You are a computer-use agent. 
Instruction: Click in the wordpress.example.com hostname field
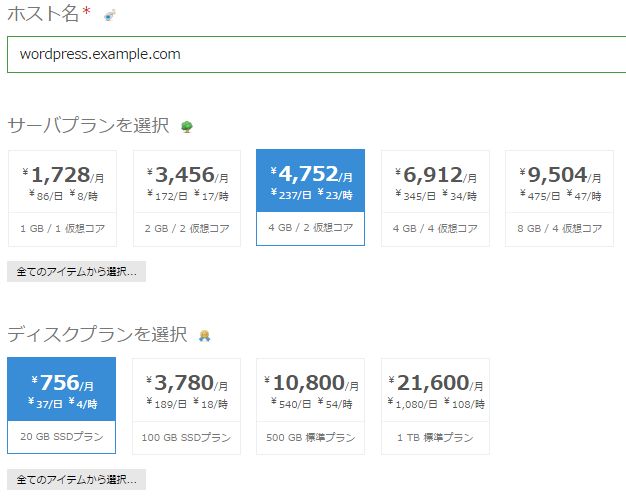pyautogui.click(x=316, y=54)
